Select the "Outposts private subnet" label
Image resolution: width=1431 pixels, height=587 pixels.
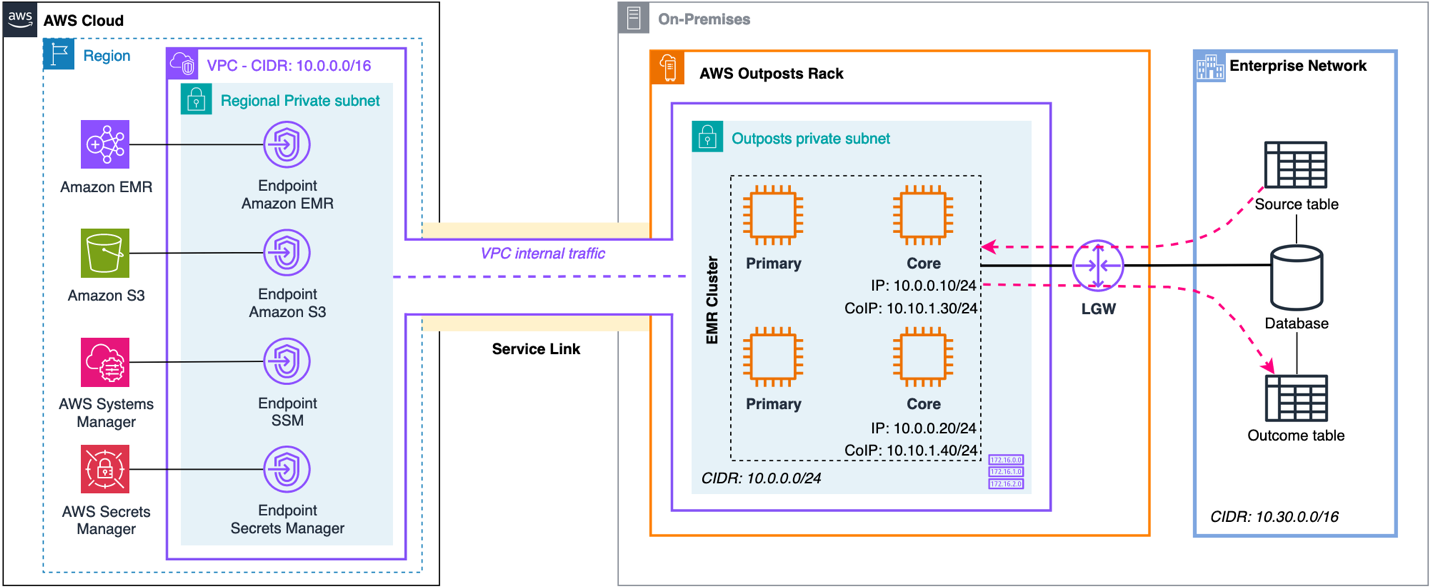811,139
